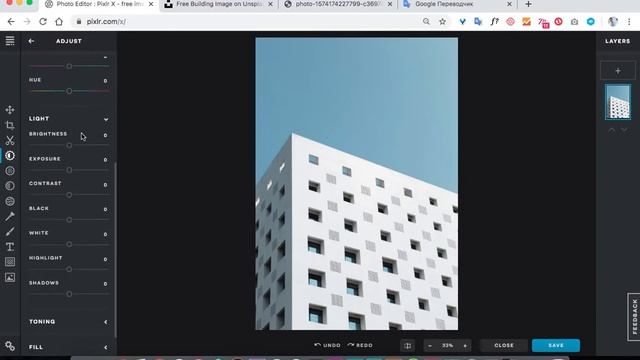Zoom in with plus button
This screenshot has width=640, height=360.
tap(465, 346)
